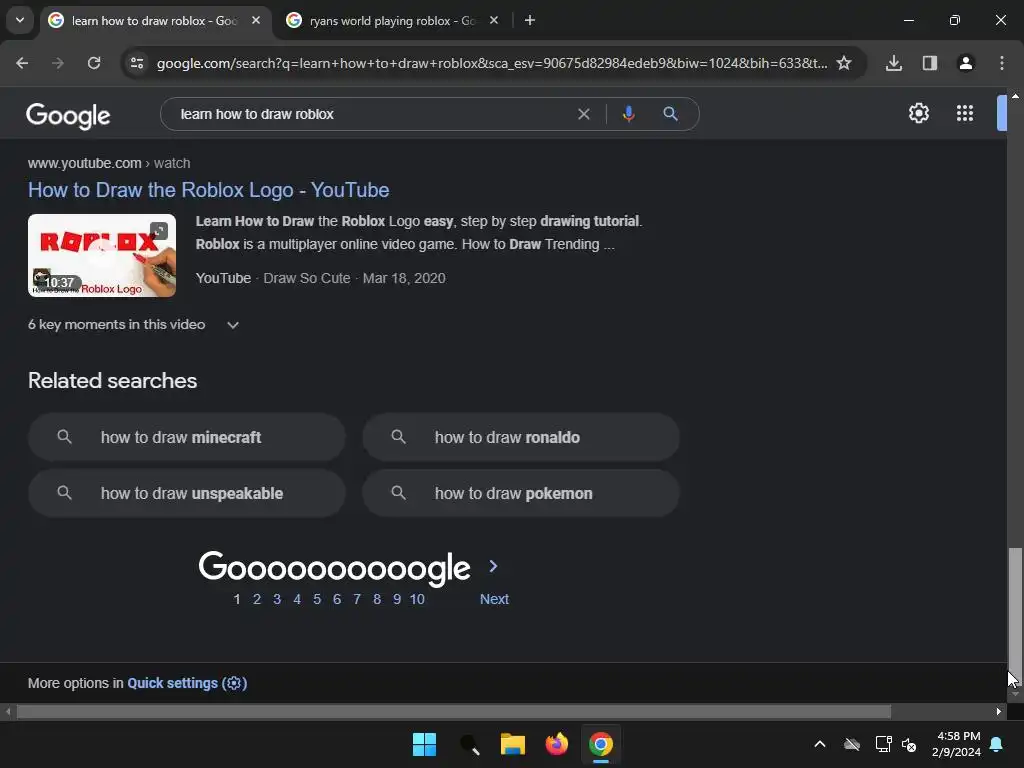Screen dimensions: 1024x768
Task: Show hidden system tray icons
Action: coord(820,744)
